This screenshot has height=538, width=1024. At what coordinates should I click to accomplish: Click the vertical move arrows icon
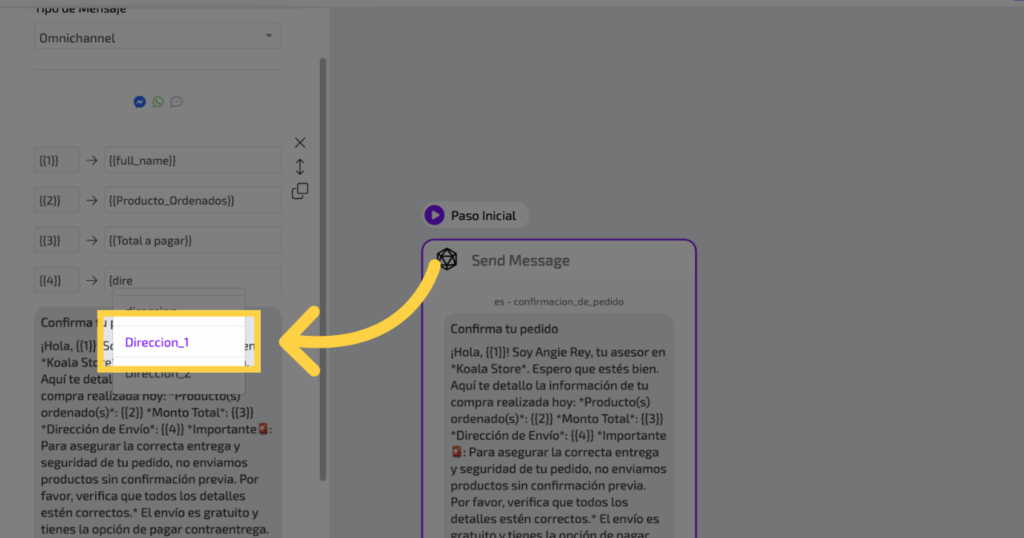tap(300, 167)
